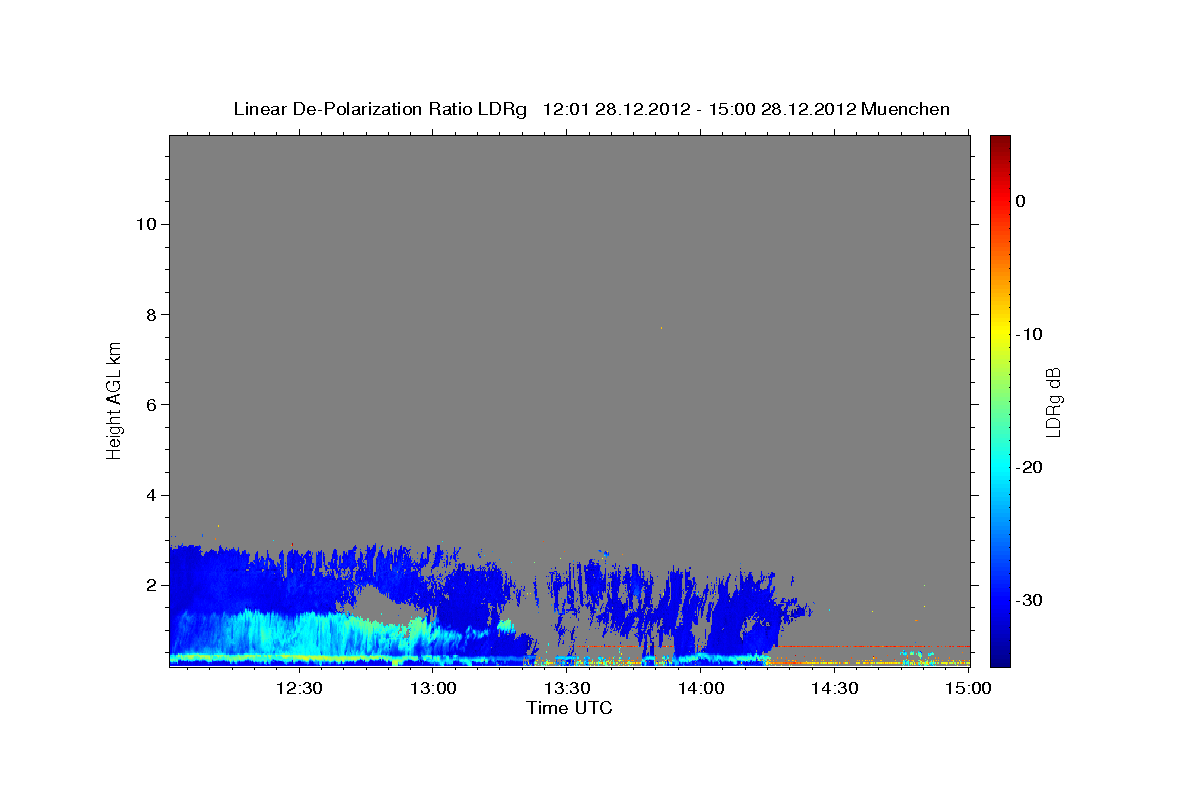
Task: Click the 'LDRg dB' colorbar label
Action: point(1053,402)
